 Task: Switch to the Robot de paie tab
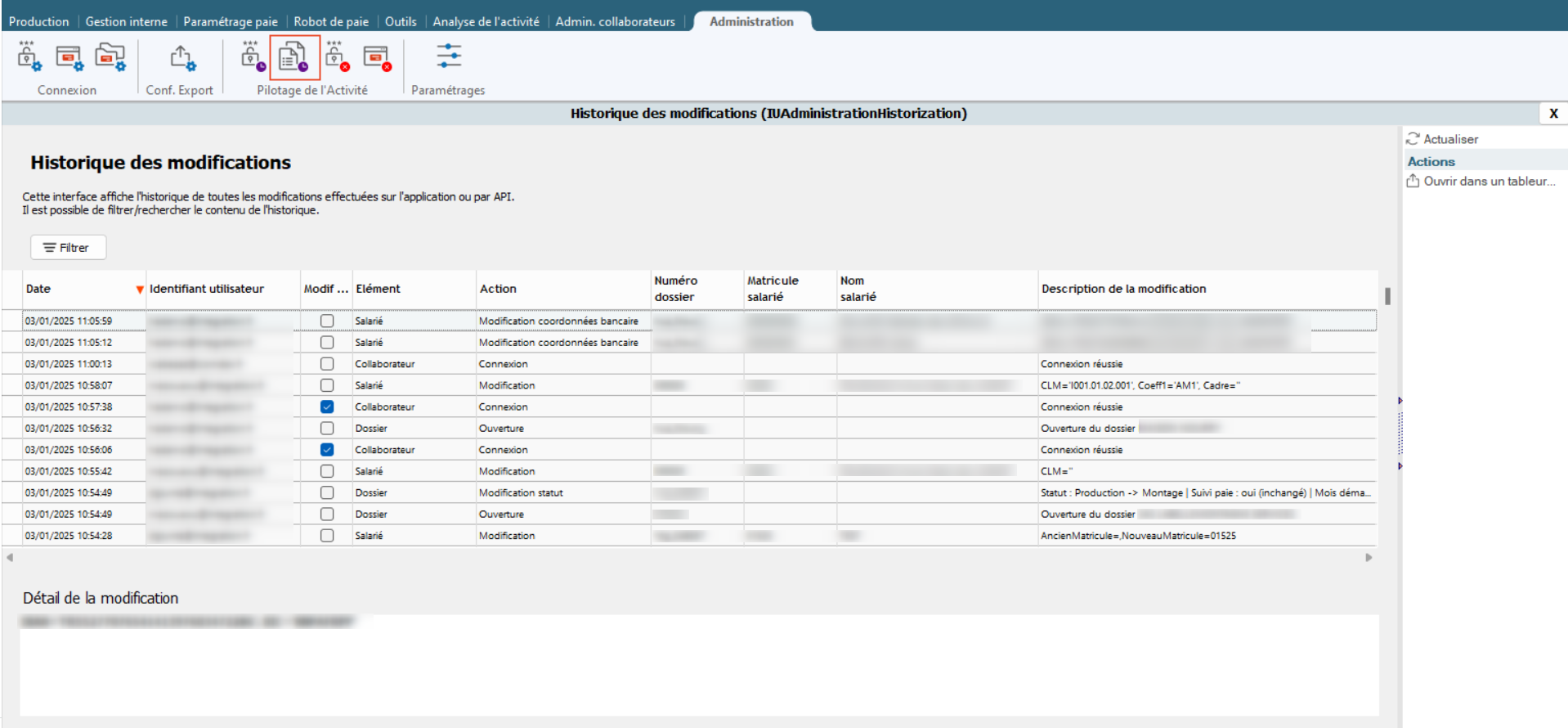[331, 21]
